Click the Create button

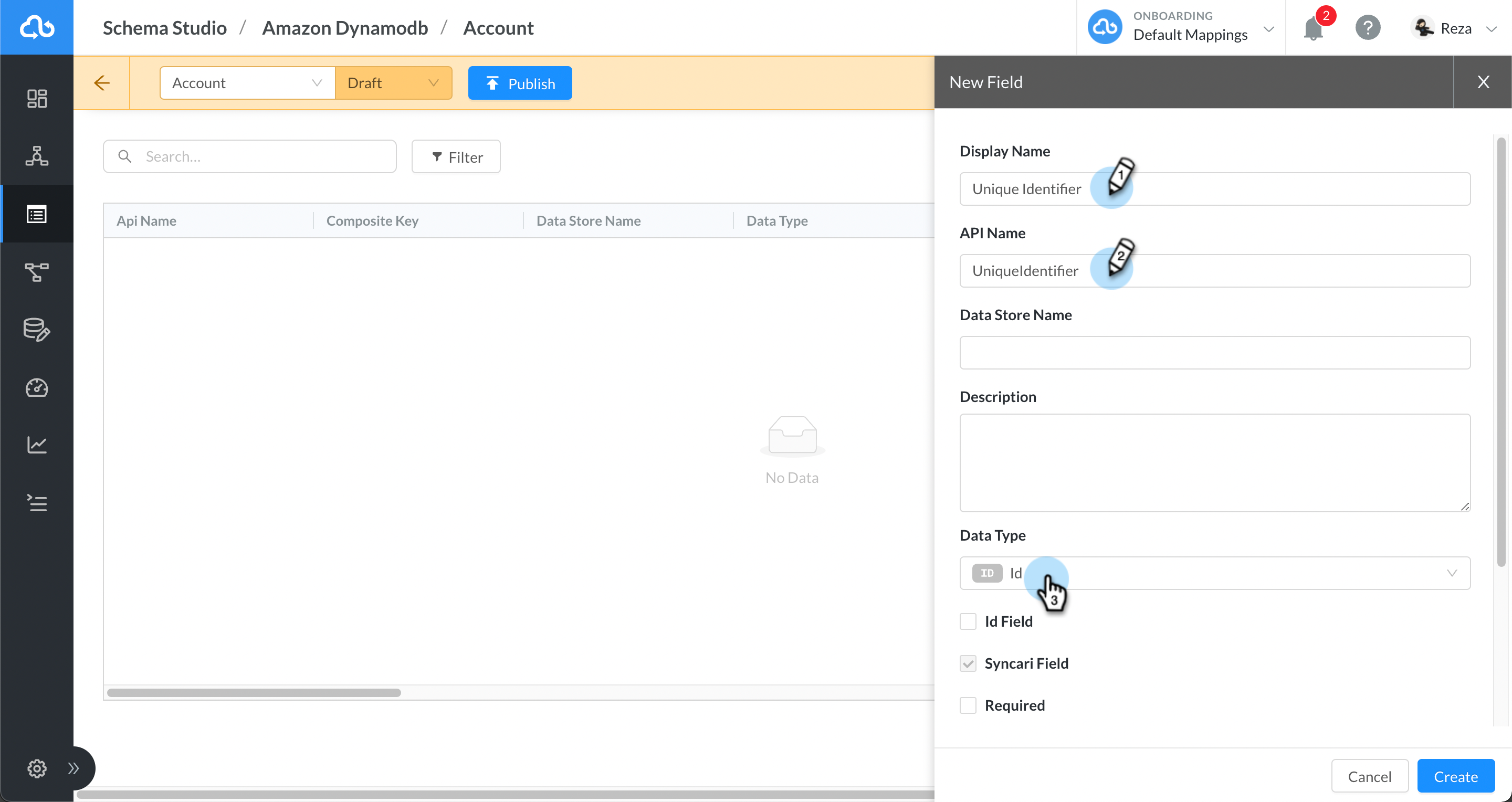pos(1455,776)
